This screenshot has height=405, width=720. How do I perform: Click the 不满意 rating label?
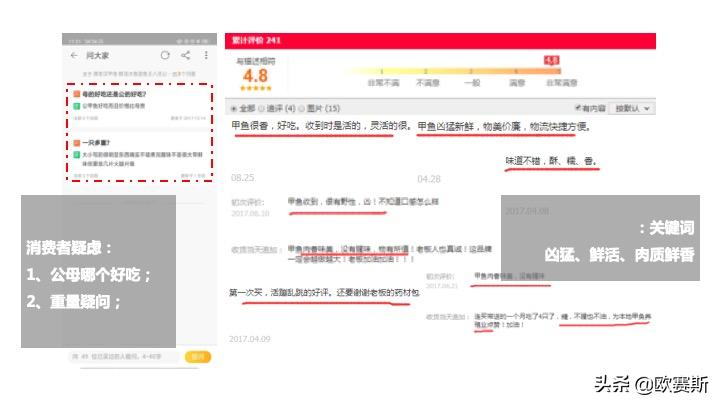[428, 83]
